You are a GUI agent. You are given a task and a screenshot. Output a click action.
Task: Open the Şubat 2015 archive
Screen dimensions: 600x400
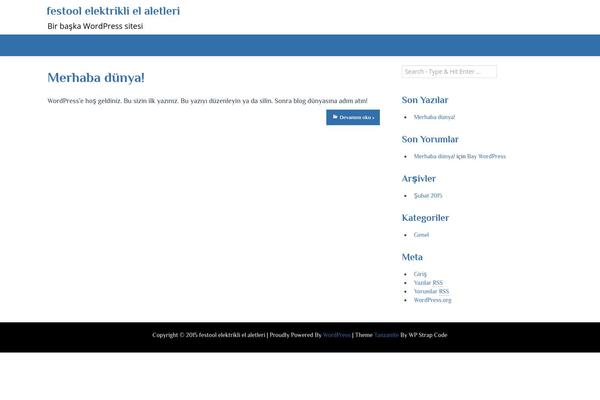428,196
